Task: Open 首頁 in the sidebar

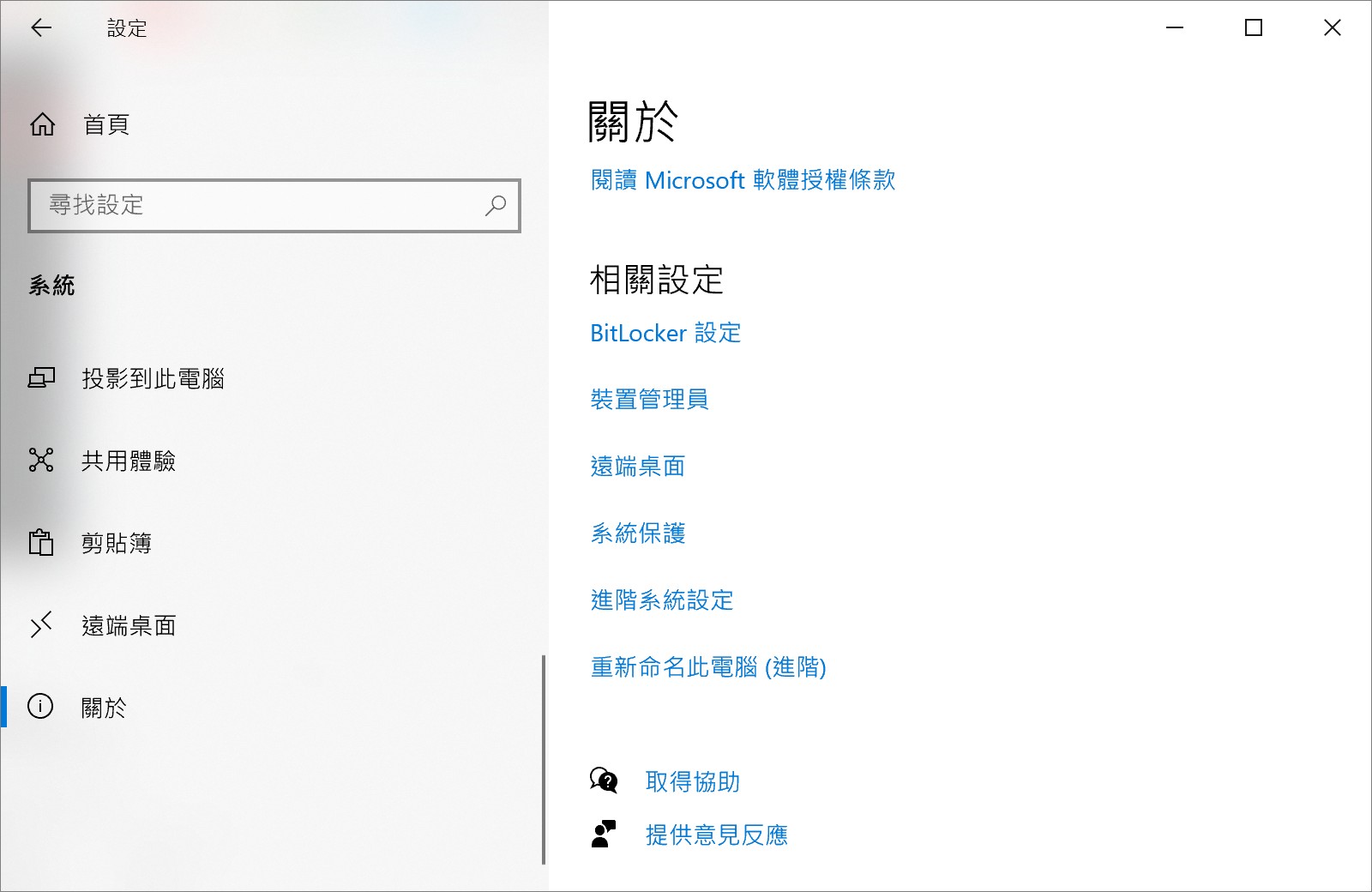Action: tap(274, 124)
